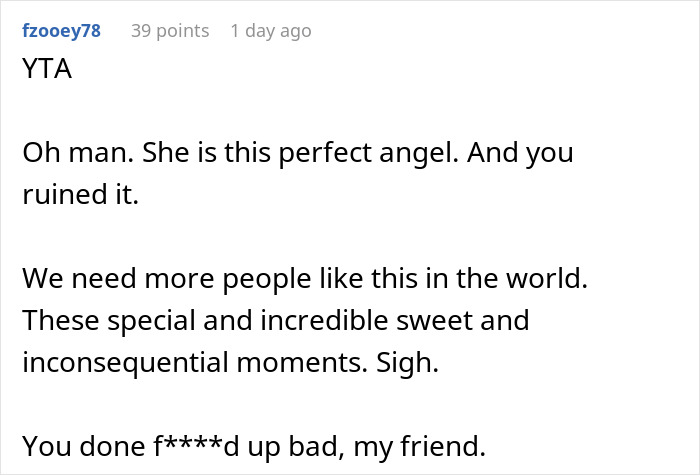Click the line starting with Oh man
This screenshot has width=700, height=475.
[298, 153]
